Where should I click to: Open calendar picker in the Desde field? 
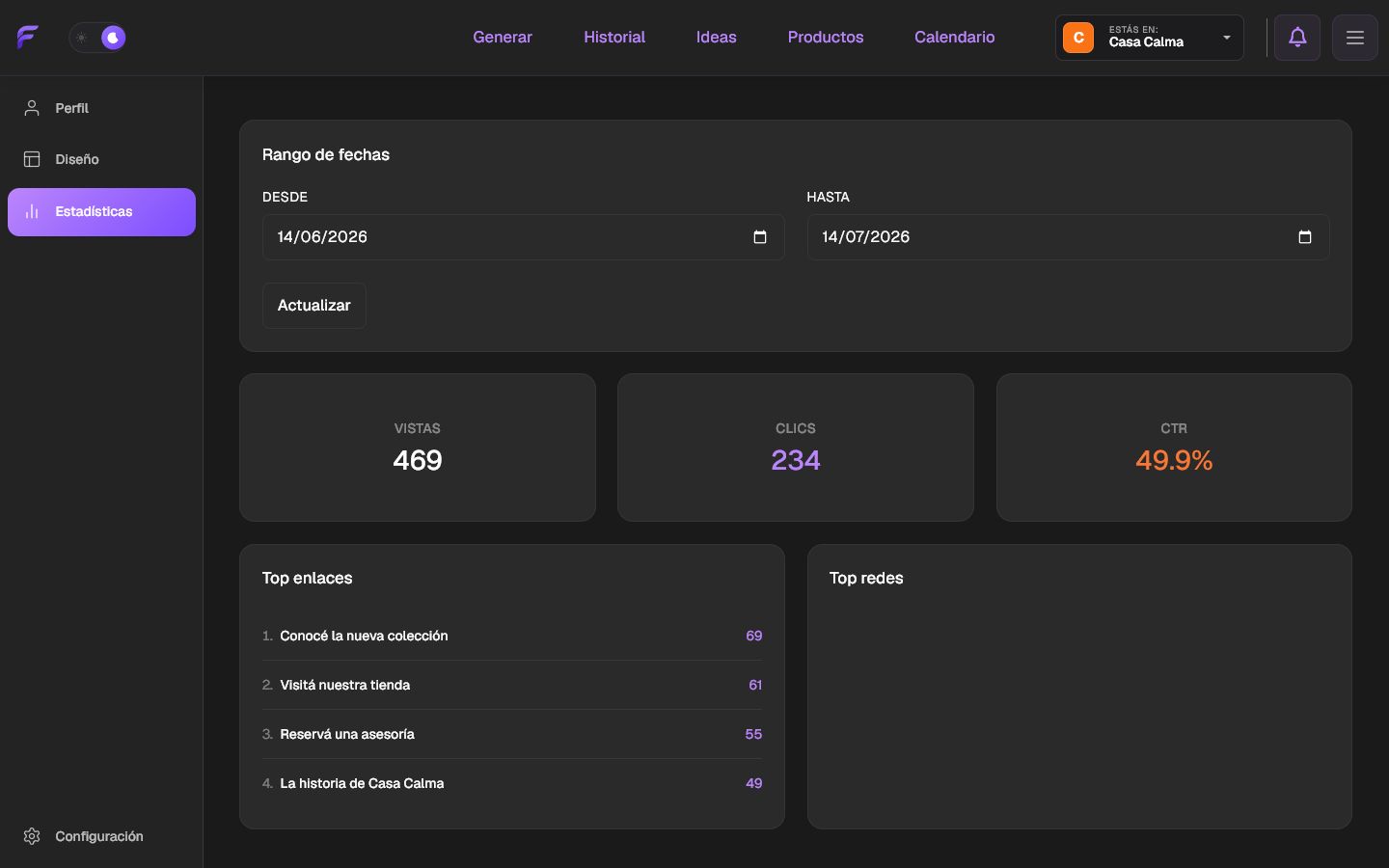coord(760,237)
